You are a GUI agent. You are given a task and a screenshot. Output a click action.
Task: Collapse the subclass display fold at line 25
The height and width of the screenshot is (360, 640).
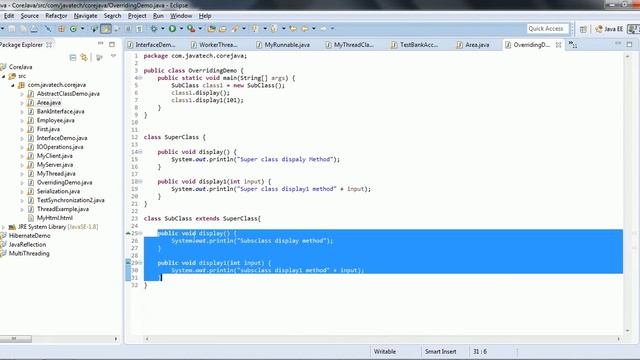[140, 233]
